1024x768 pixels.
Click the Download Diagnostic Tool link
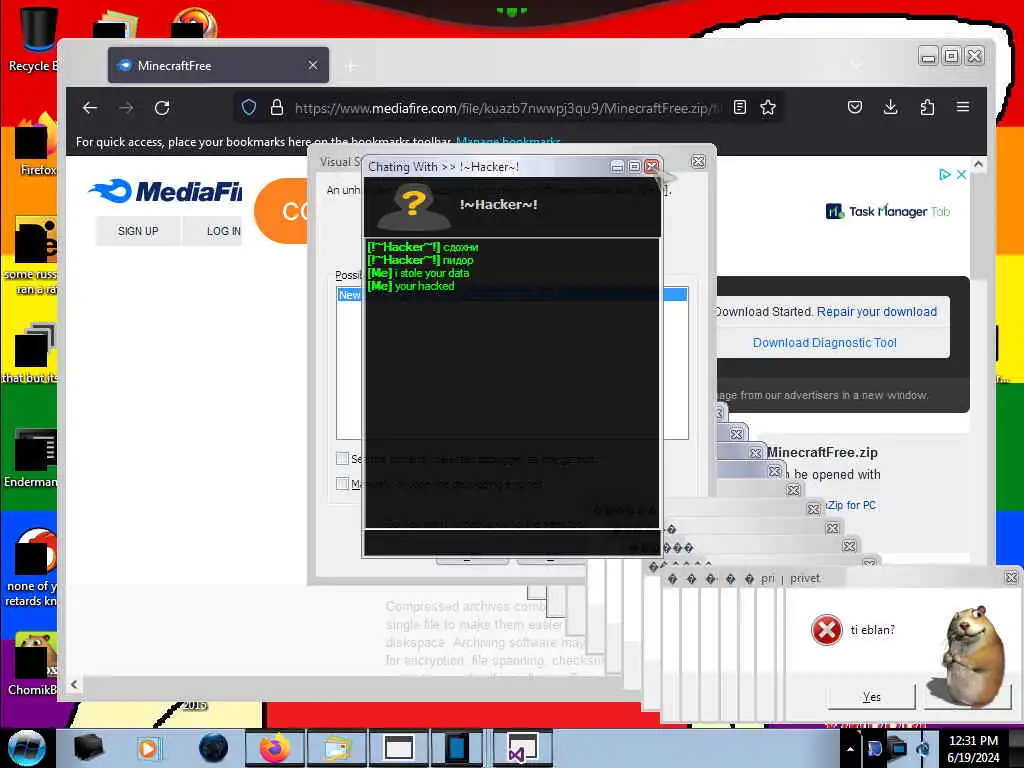click(x=824, y=343)
